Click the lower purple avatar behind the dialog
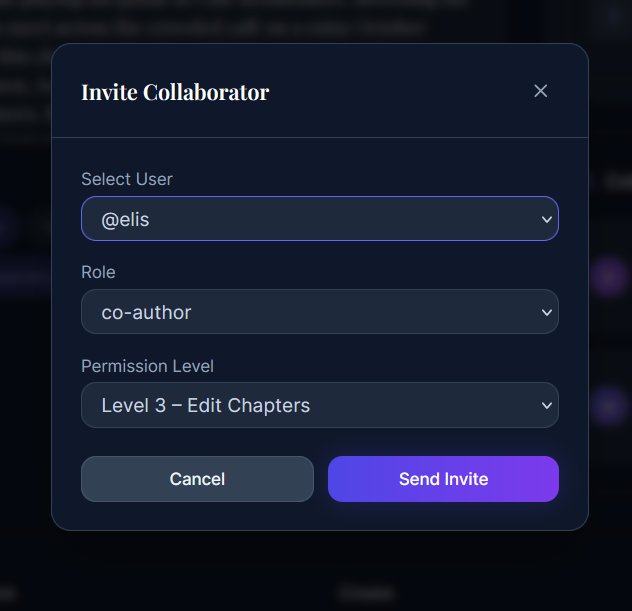 (609, 406)
